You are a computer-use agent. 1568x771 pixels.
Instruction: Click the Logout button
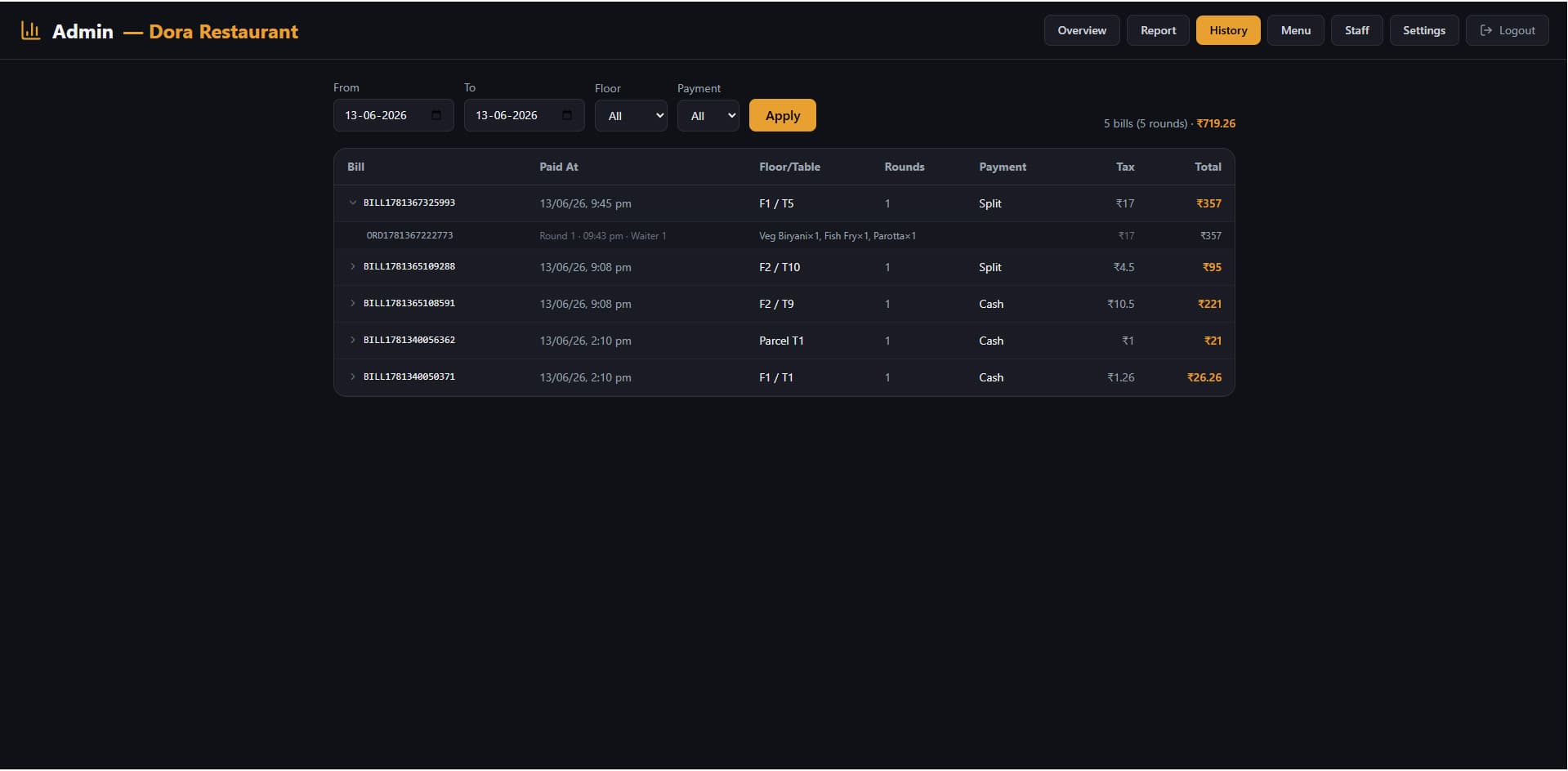[1508, 30]
